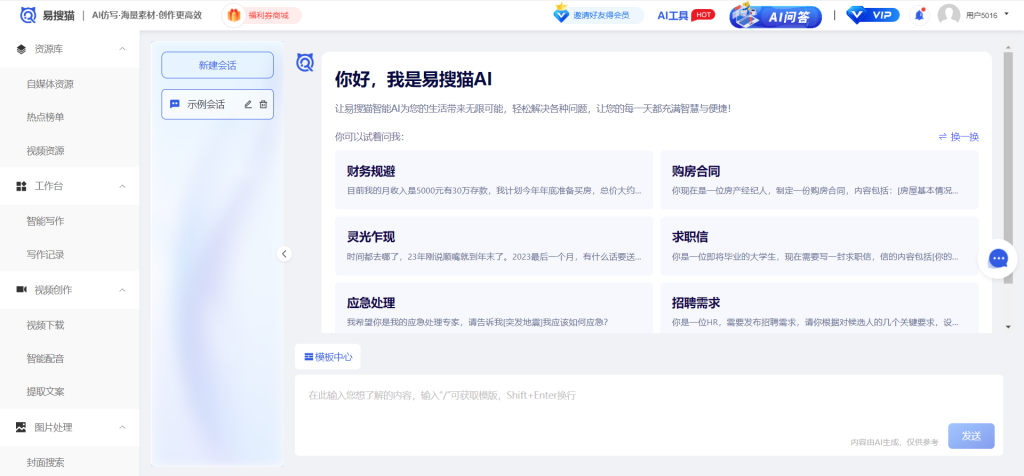1024x476 pixels.
Task: Open the blue floating chat support icon
Action: (x=997, y=259)
